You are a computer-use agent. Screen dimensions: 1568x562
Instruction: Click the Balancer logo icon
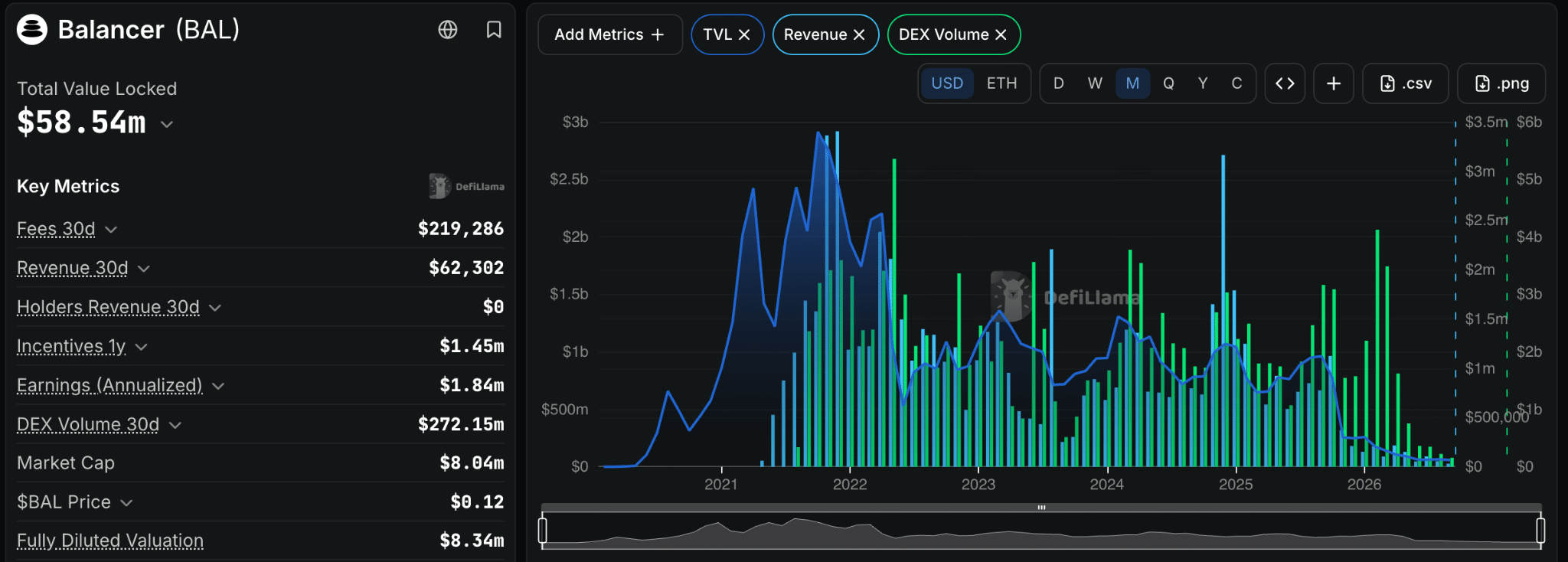32,30
